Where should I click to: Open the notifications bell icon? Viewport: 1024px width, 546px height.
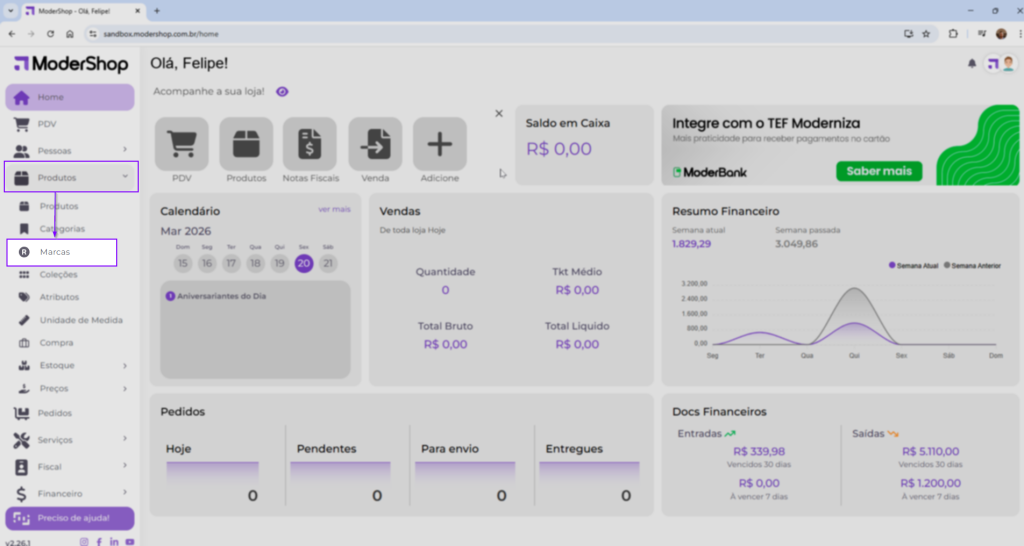pyautogui.click(x=971, y=64)
